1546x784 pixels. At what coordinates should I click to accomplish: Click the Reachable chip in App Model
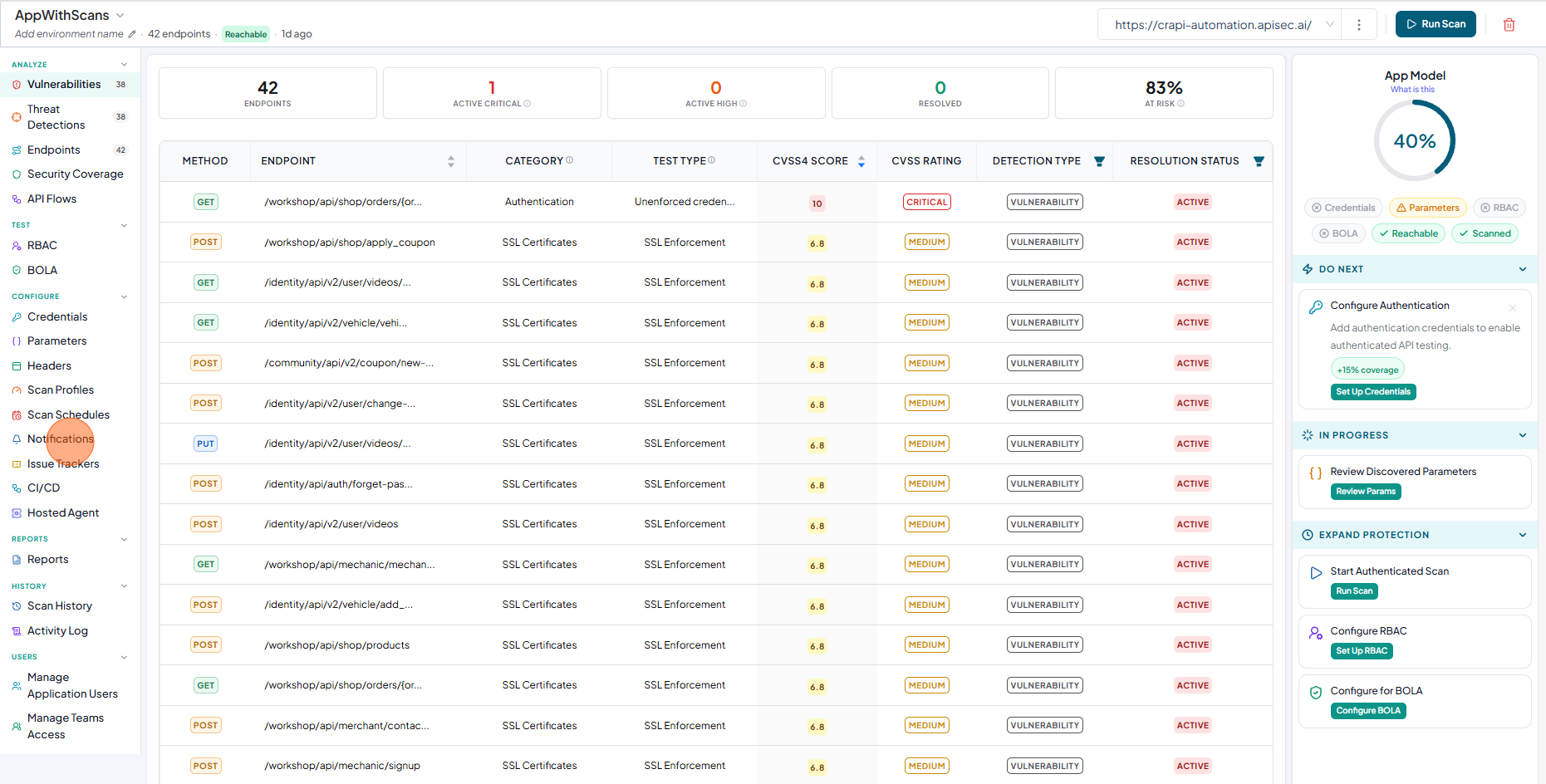tap(1408, 233)
